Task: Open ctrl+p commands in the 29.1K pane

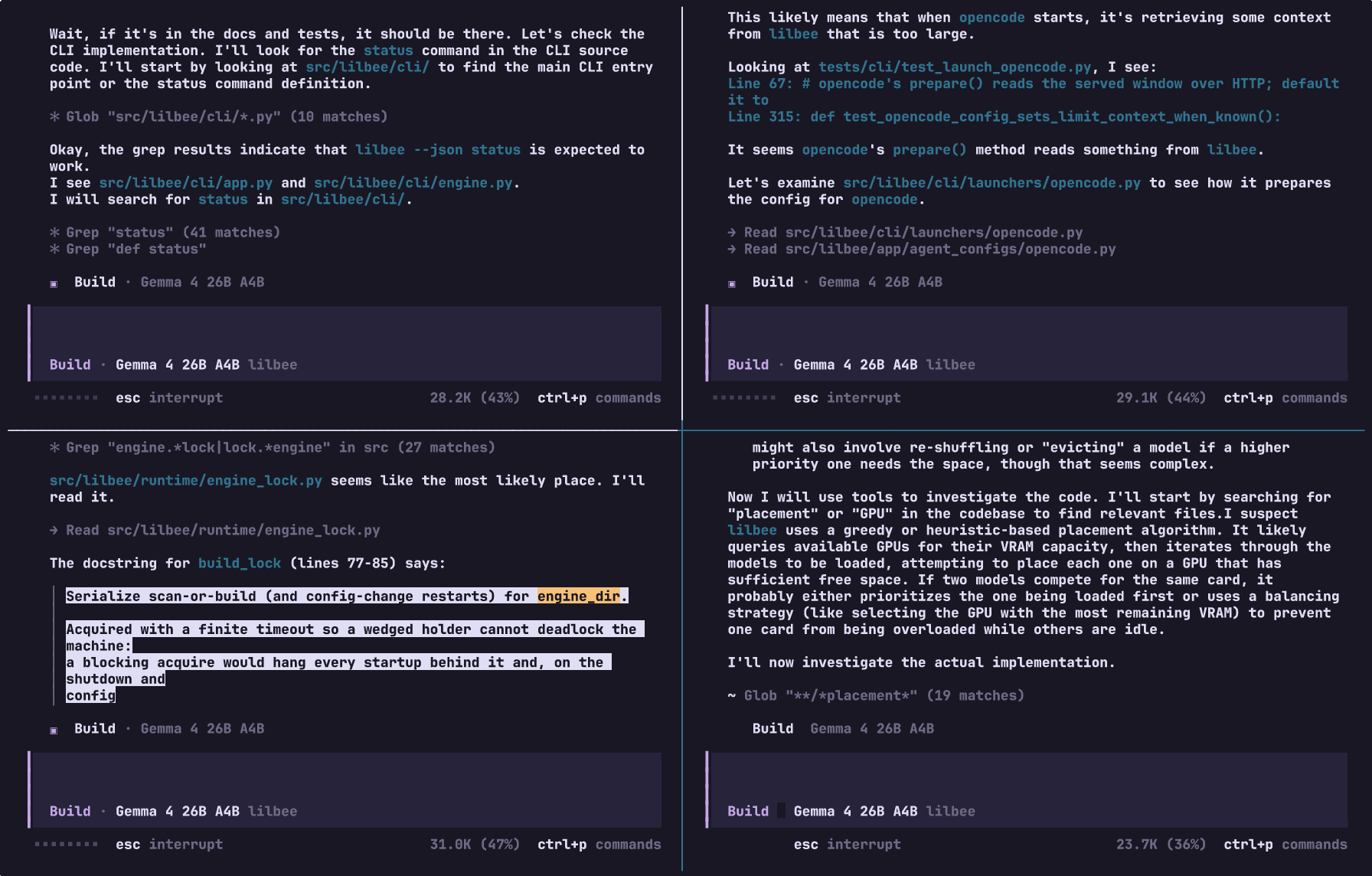Action: pos(1285,397)
